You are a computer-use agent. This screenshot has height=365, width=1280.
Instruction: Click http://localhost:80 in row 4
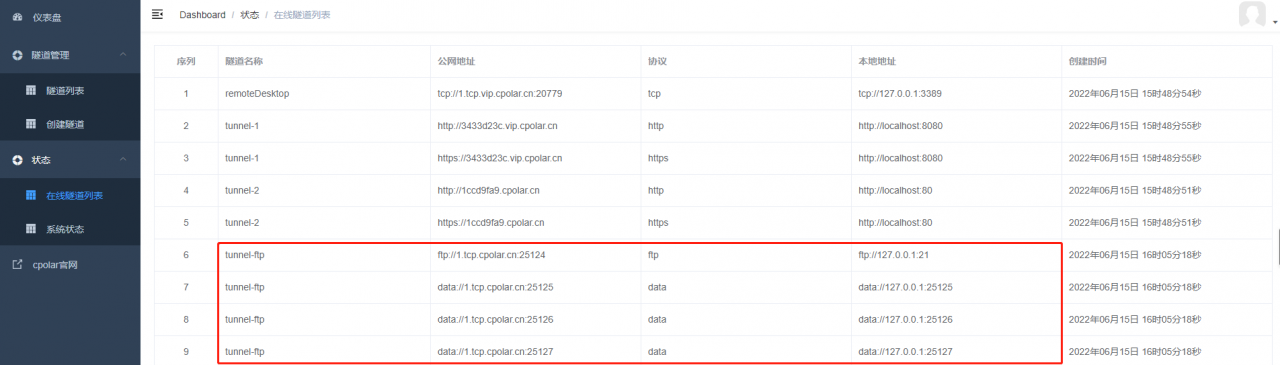895,190
